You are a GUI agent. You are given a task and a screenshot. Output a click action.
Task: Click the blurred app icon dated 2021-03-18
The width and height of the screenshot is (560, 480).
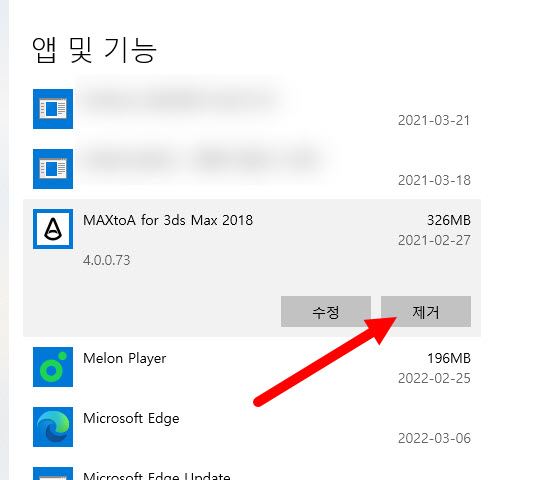pyautogui.click(x=53, y=169)
